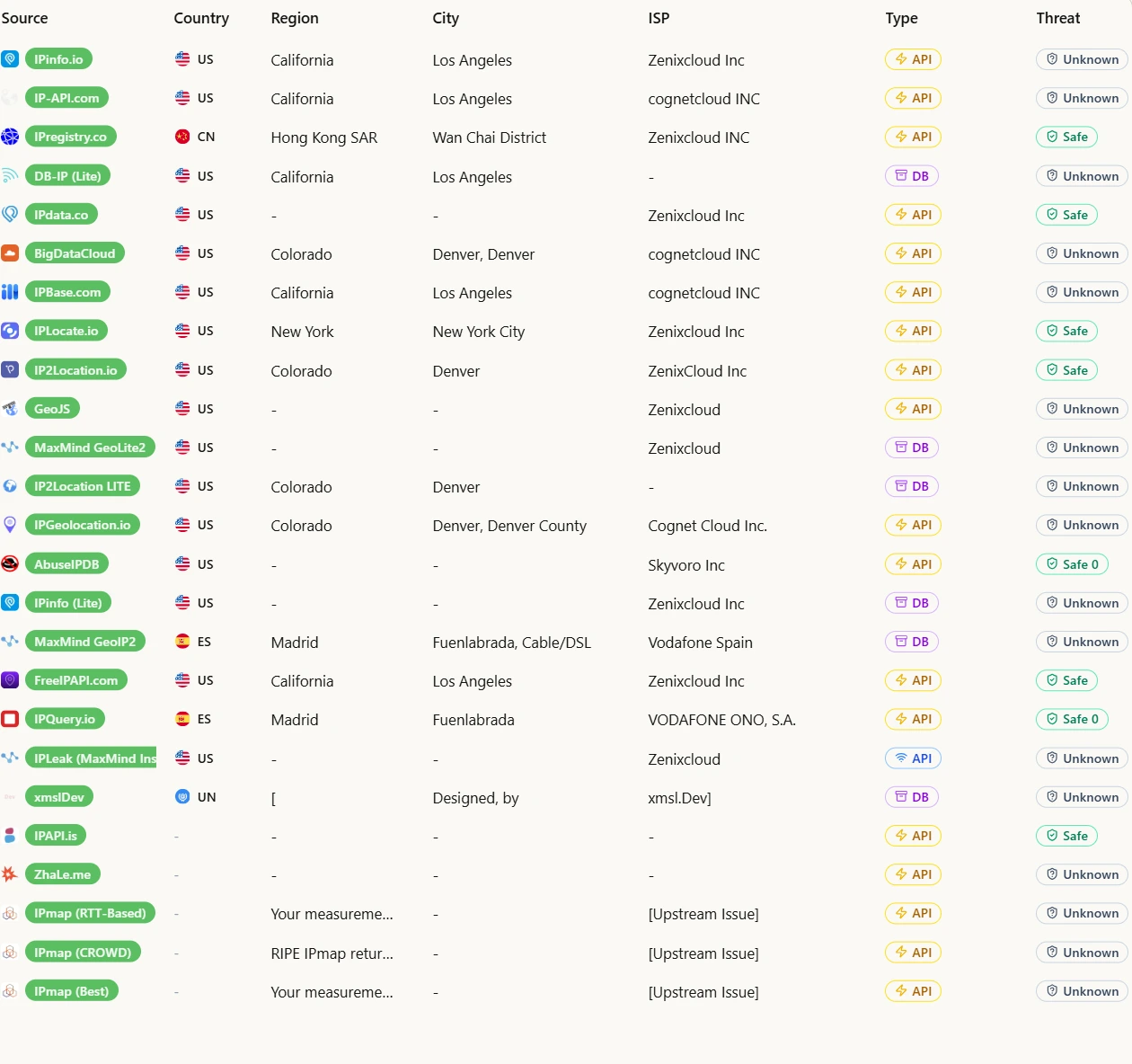
Task: Click the FreeIPAPI.com purple icon
Action: (10, 680)
